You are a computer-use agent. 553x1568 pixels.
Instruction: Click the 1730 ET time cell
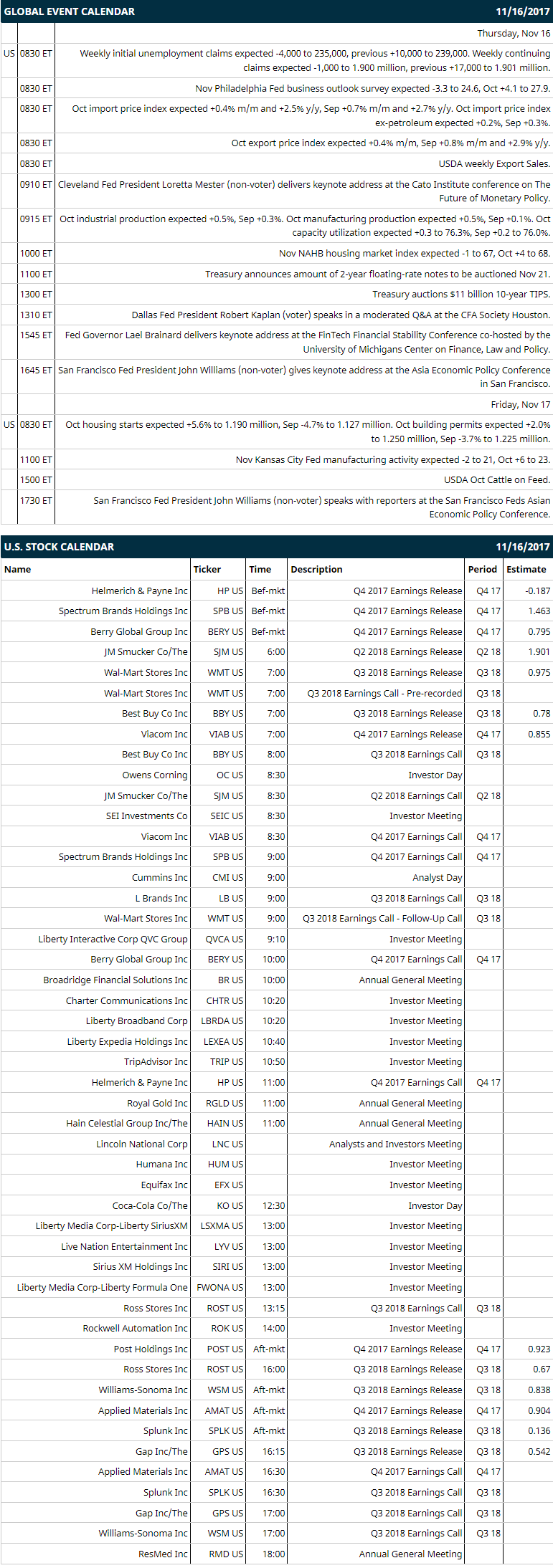click(x=36, y=500)
